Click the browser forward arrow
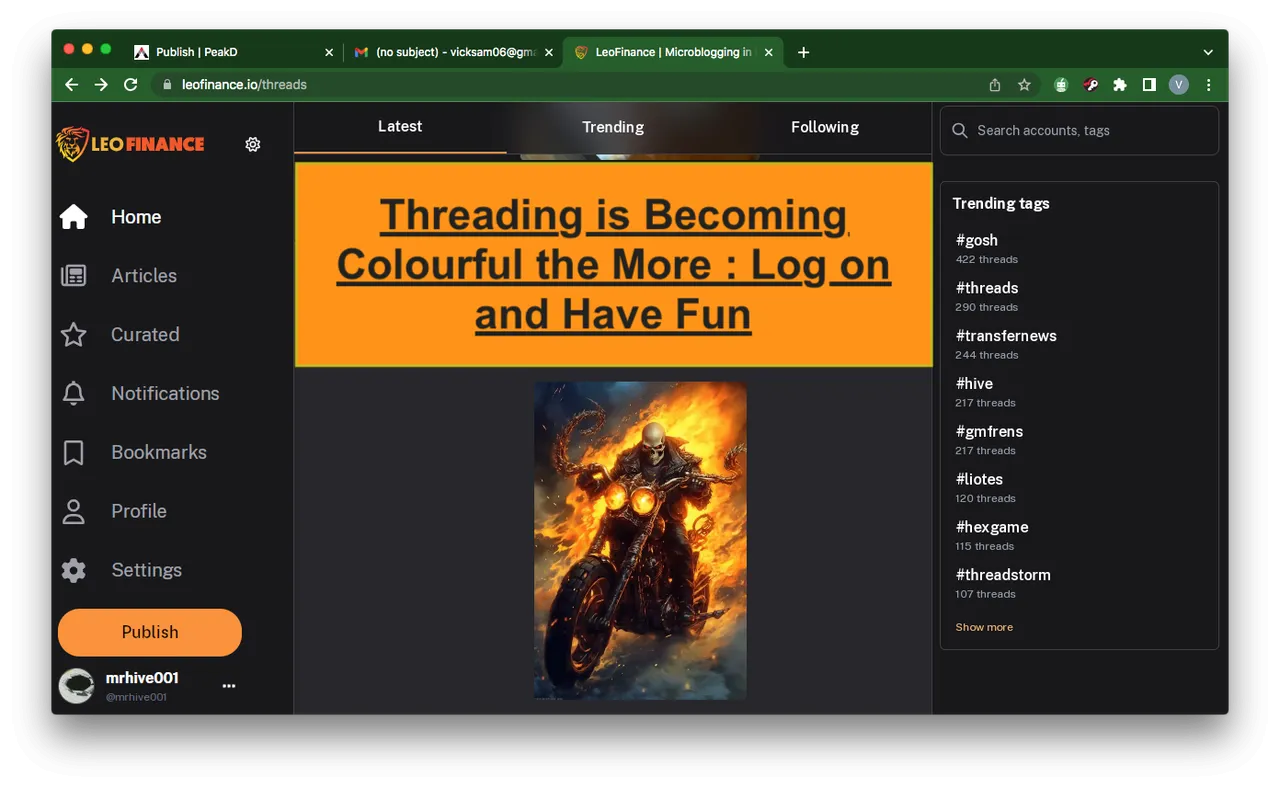 (x=101, y=85)
